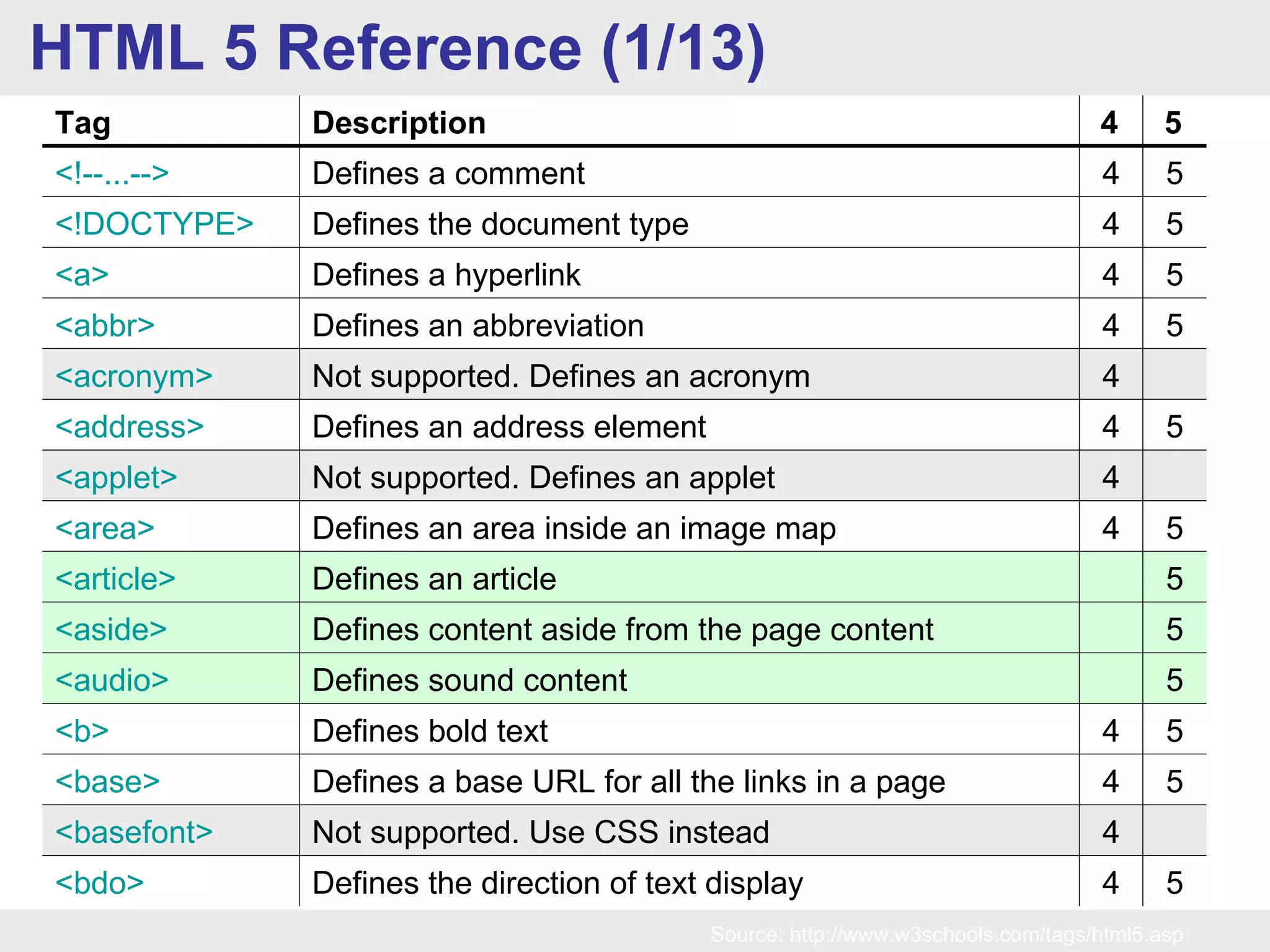Image resolution: width=1270 pixels, height=952 pixels.
Task: Click the <audio> tag entry
Action: pos(112,681)
